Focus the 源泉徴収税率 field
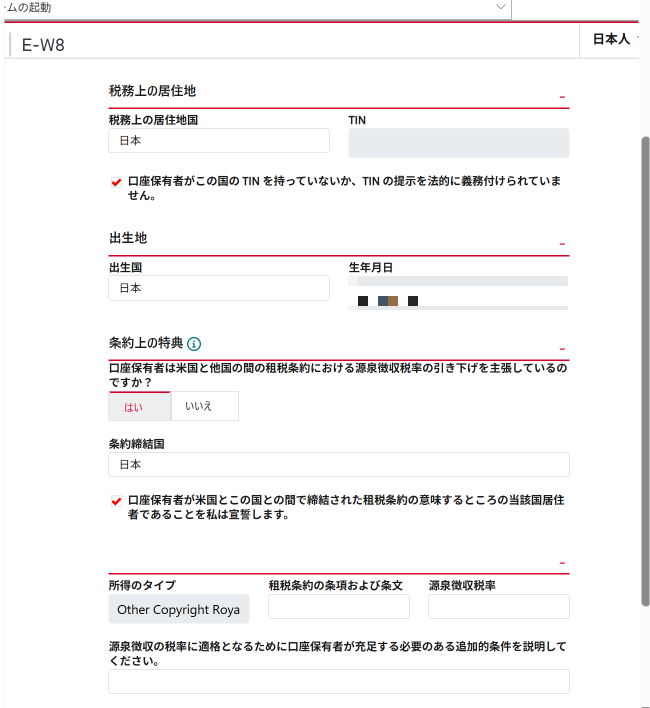 pos(499,606)
